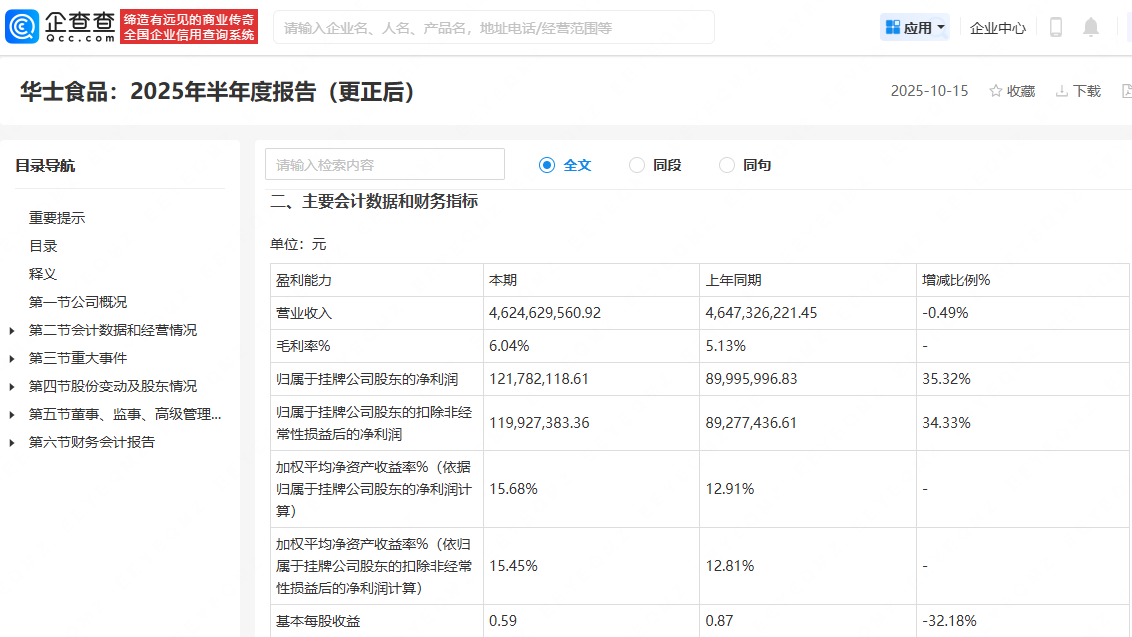The height and width of the screenshot is (637, 1132).
Task: Jump to 释义 in the directory
Action: (x=43, y=274)
